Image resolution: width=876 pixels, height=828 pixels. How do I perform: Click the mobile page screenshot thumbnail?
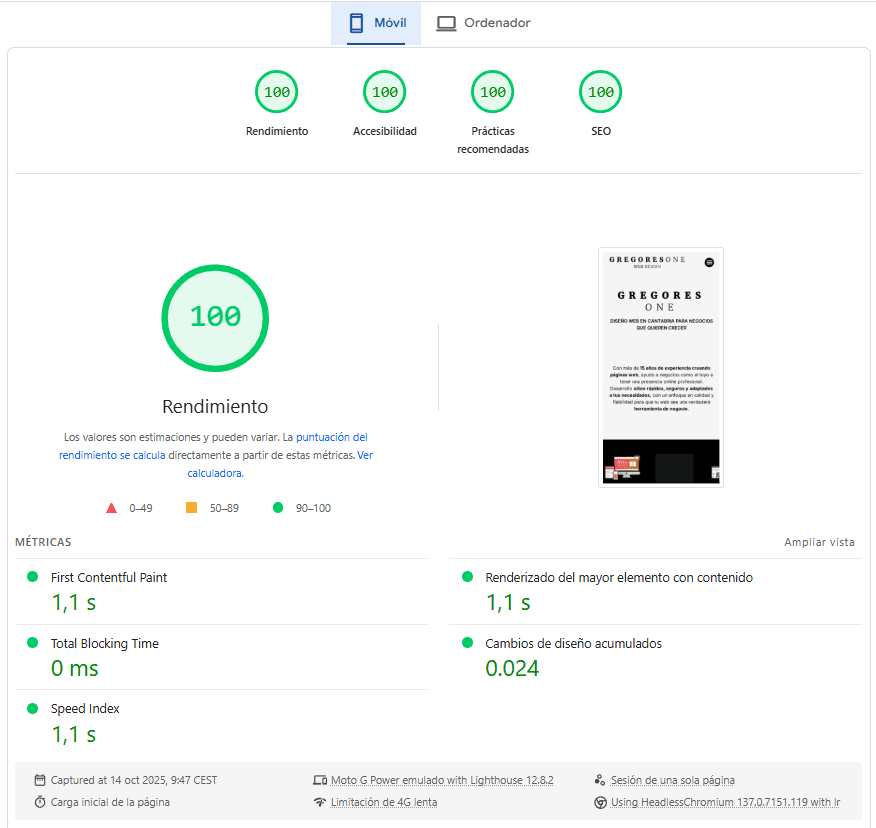coord(660,367)
